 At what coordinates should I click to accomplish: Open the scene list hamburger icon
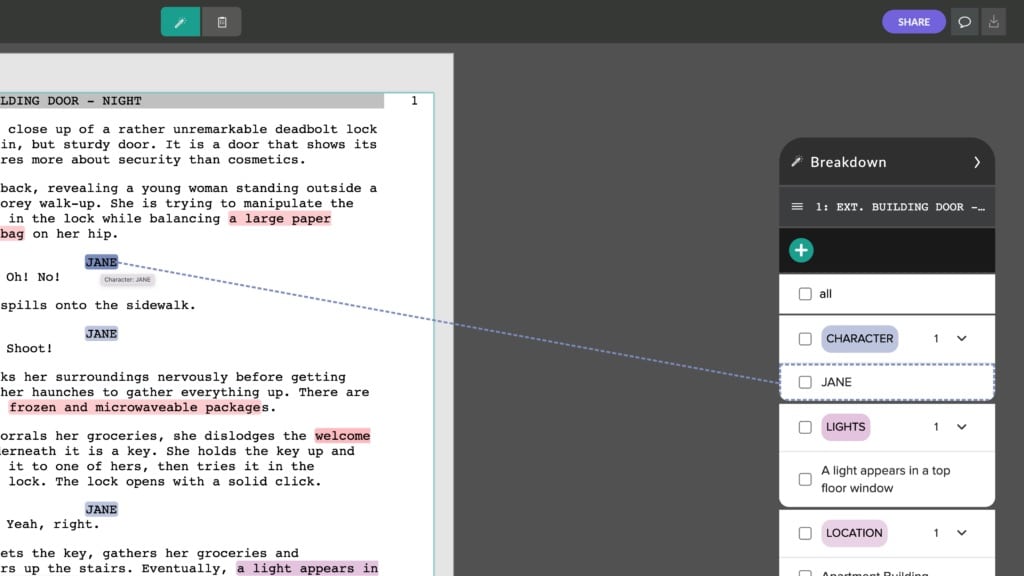point(797,206)
